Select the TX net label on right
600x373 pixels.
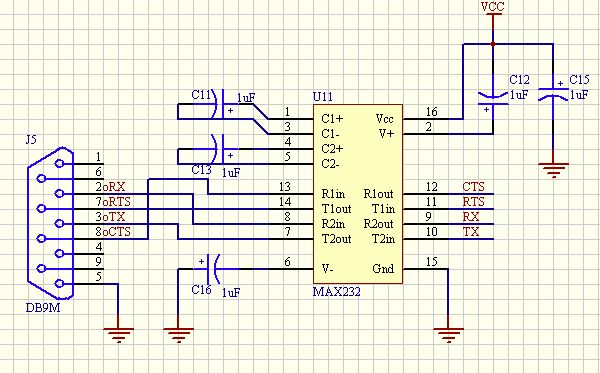[471, 231]
